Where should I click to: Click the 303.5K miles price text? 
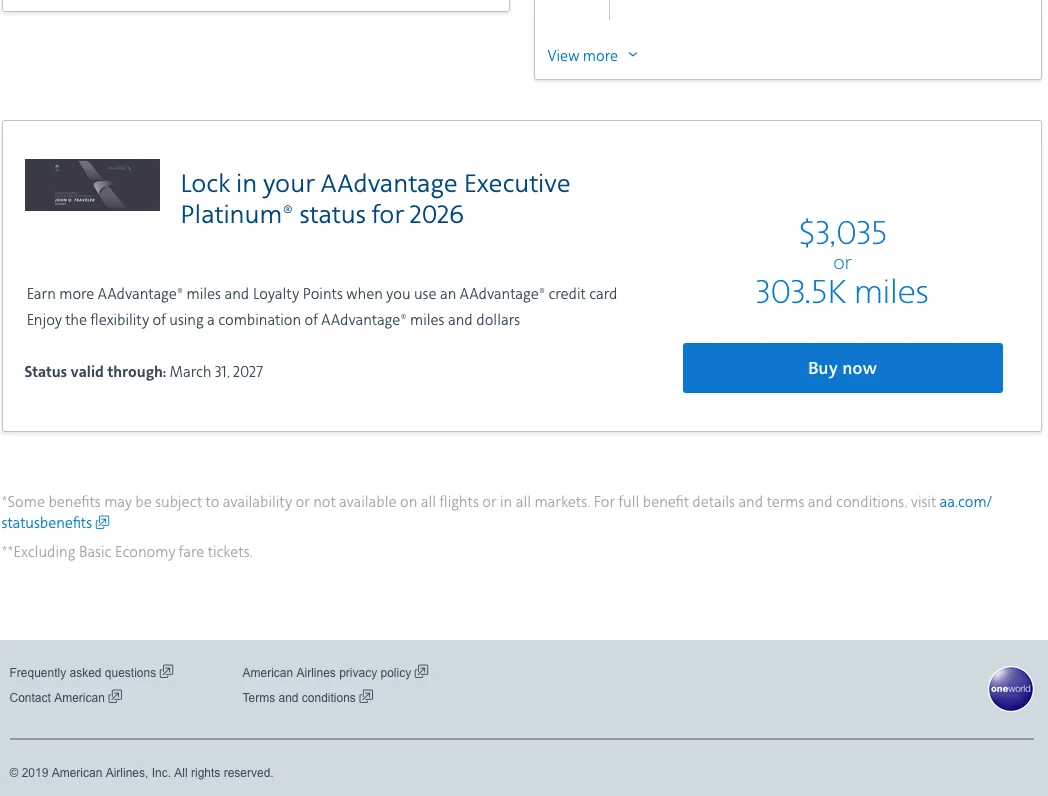click(842, 292)
